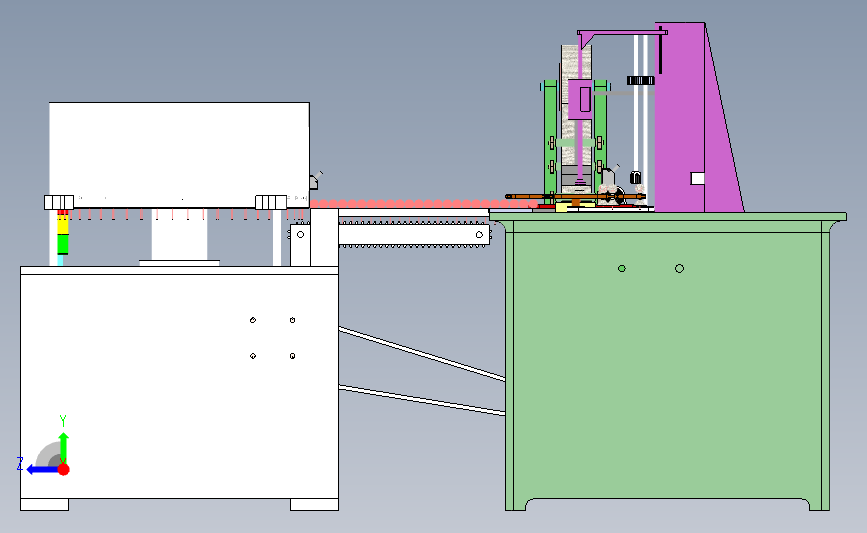The width and height of the screenshot is (867, 533).
Task: Click the hole at the rail's right end
Action: tap(479, 235)
